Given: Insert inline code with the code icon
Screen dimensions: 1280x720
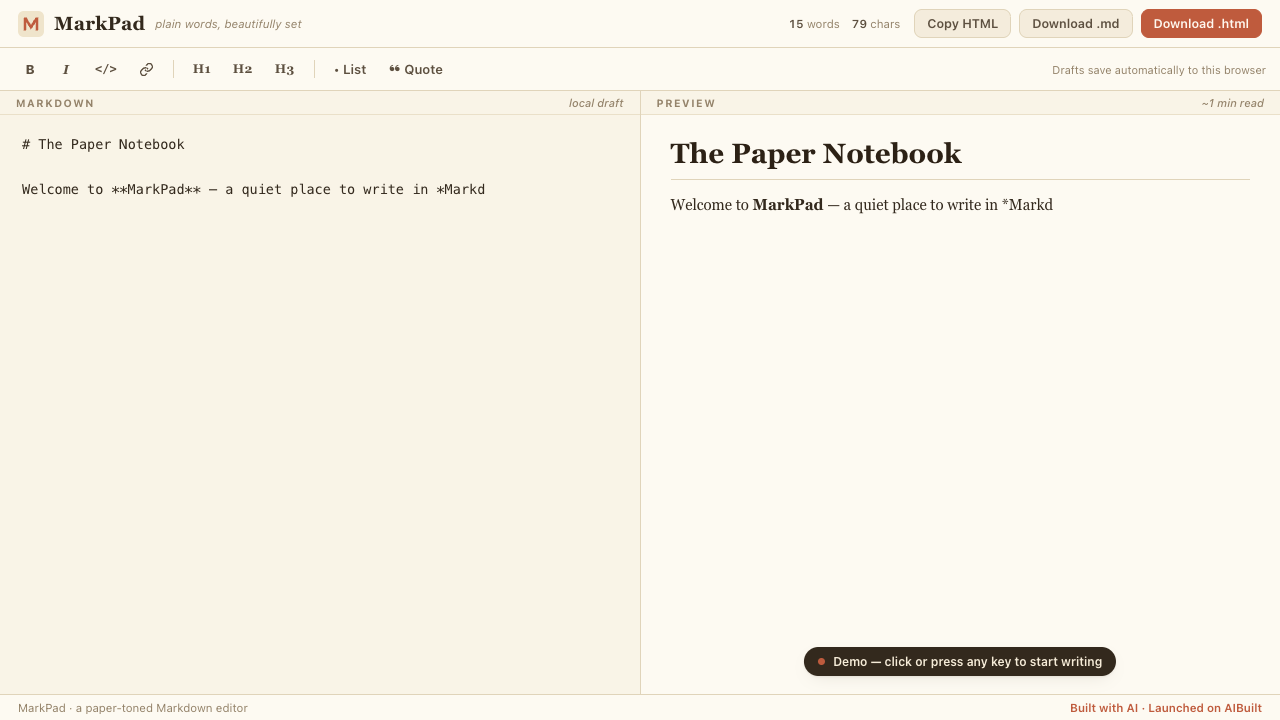Looking at the screenshot, I should pos(106,69).
